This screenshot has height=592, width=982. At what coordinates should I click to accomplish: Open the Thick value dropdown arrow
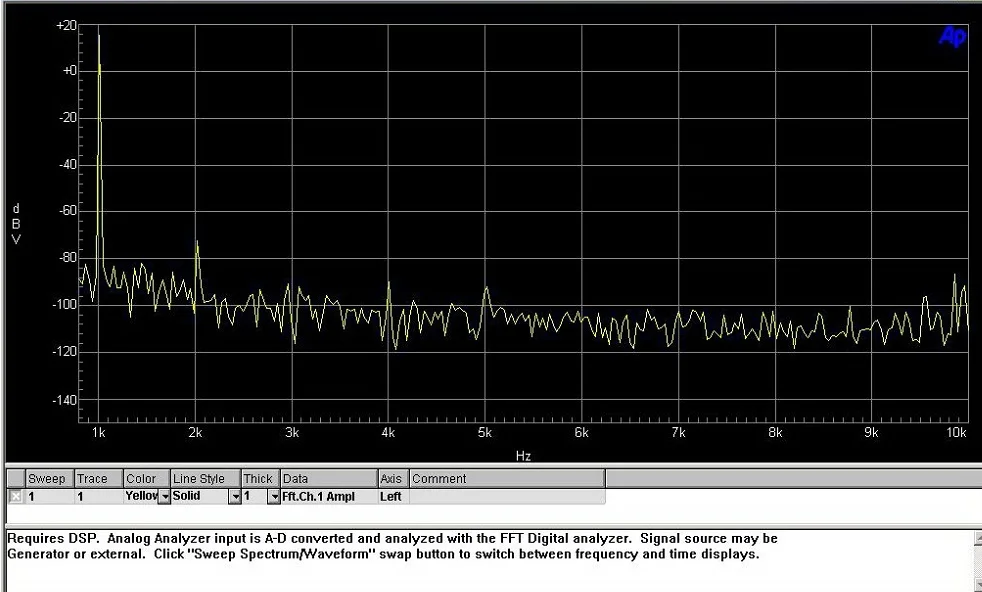274,497
